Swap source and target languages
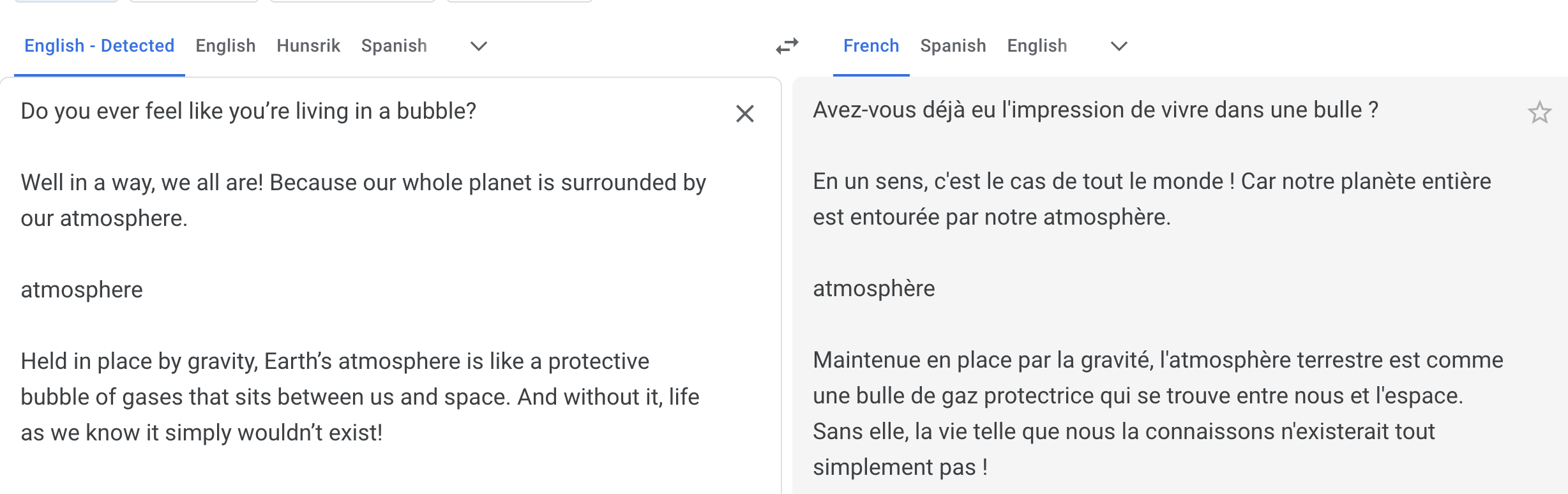This screenshot has width=1568, height=494. pos(787,46)
